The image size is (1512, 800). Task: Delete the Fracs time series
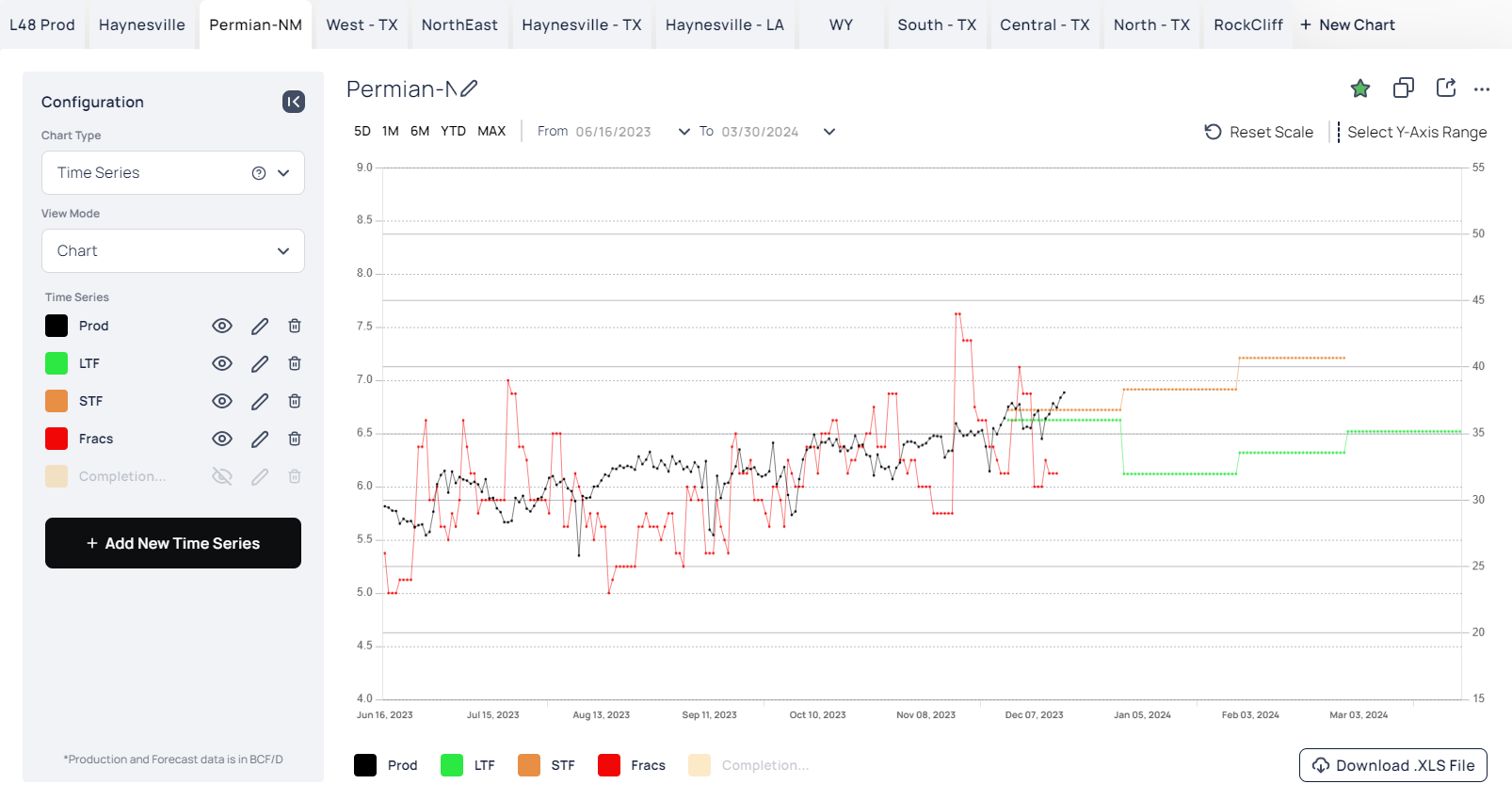pyautogui.click(x=295, y=439)
